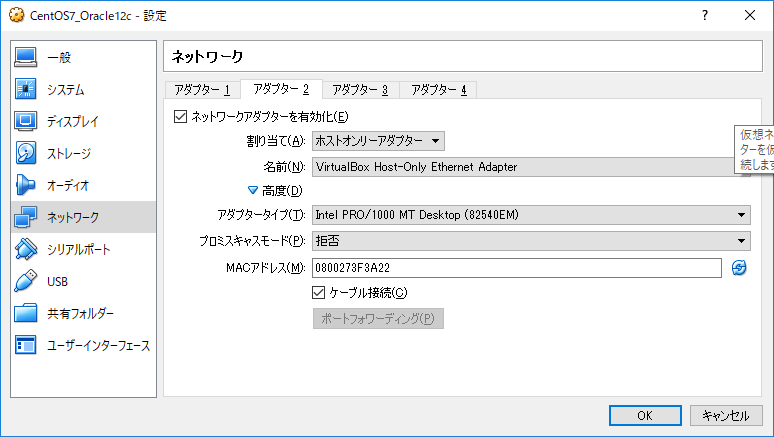Viewport: 774px width, 437px height.
Task: Select the システム chip icon
Action: [26, 90]
